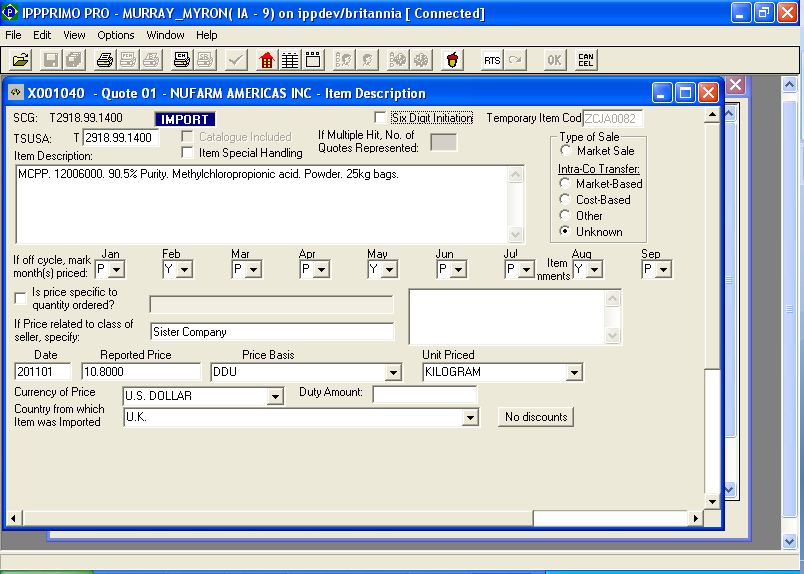Click the horizontal scrollbar thumb of the item window
This screenshot has width=804, height=574.
pyautogui.click(x=277, y=518)
